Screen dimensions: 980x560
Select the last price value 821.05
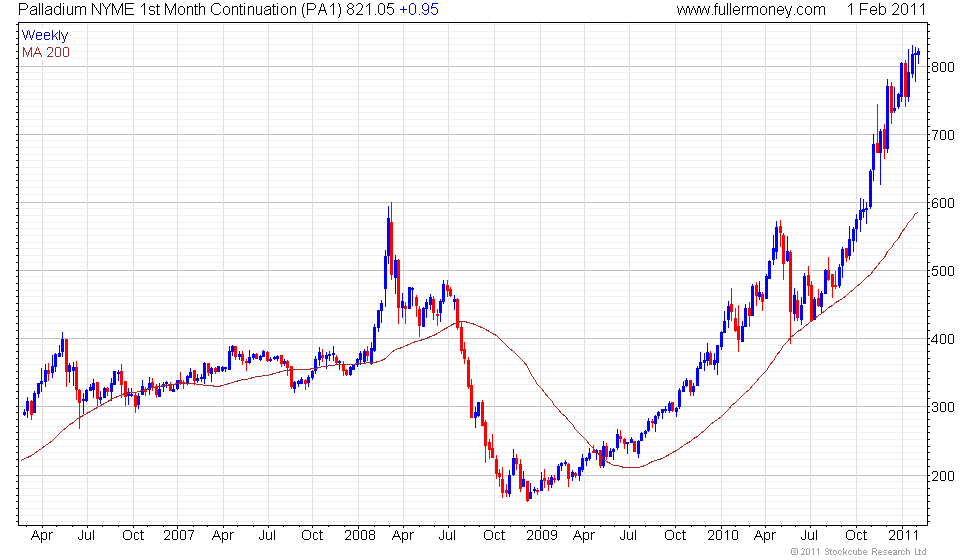click(371, 10)
